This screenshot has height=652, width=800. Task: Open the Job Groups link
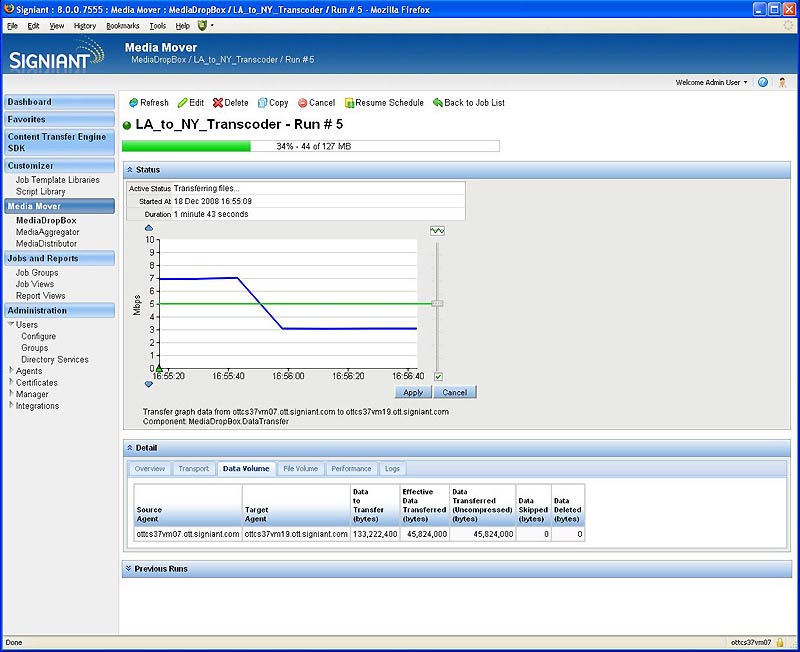(37, 273)
